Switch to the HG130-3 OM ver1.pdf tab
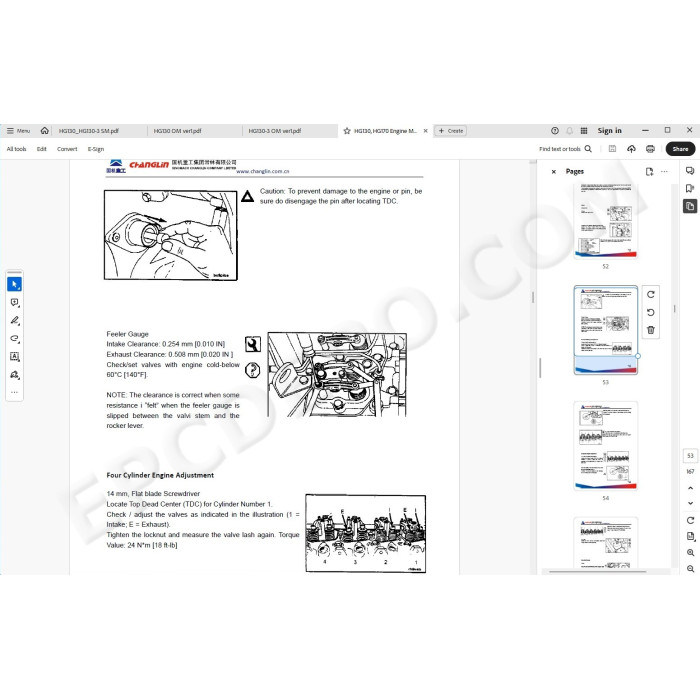 coord(275,131)
